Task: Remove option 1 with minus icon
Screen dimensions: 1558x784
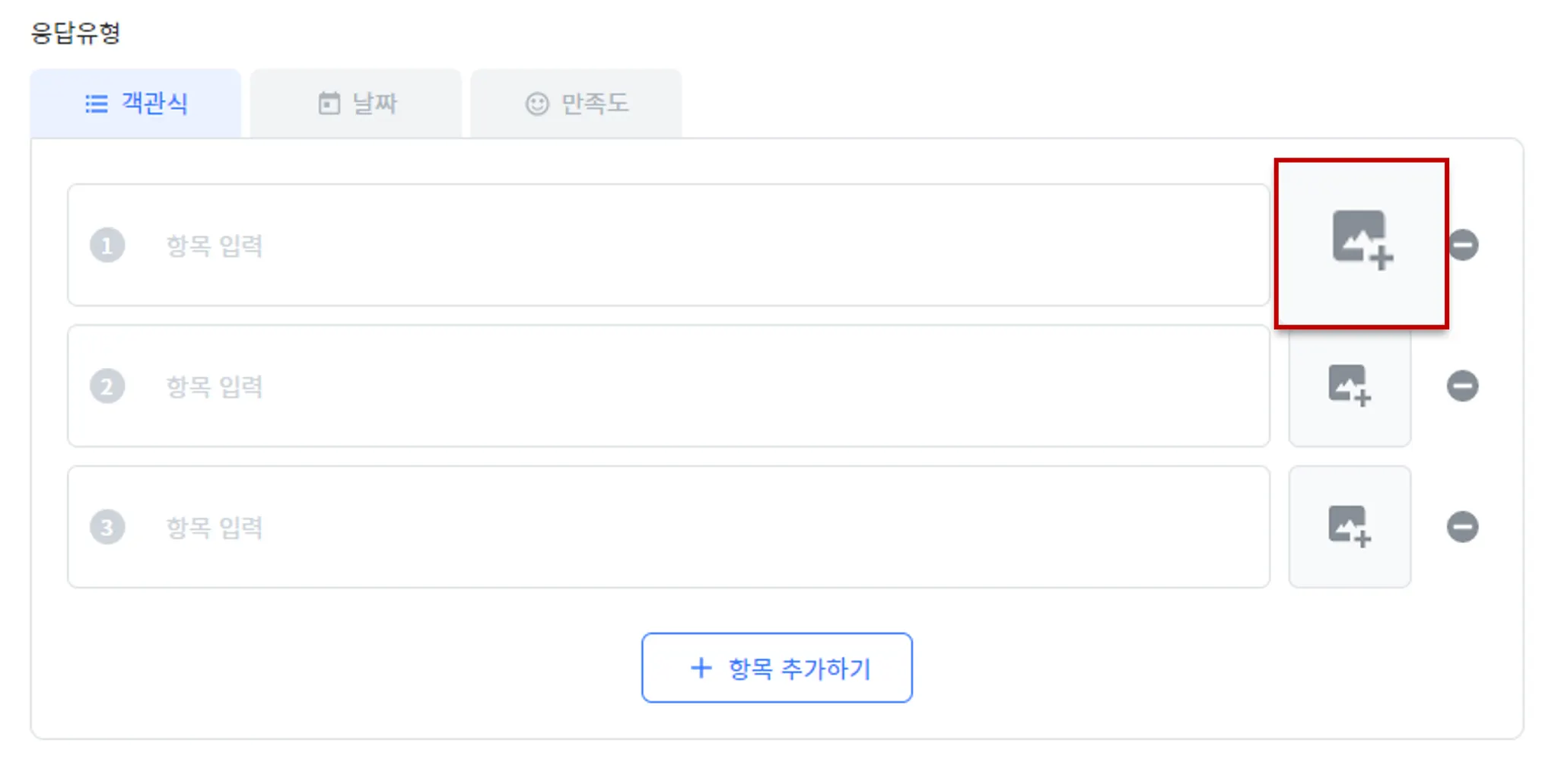Action: (x=1463, y=245)
